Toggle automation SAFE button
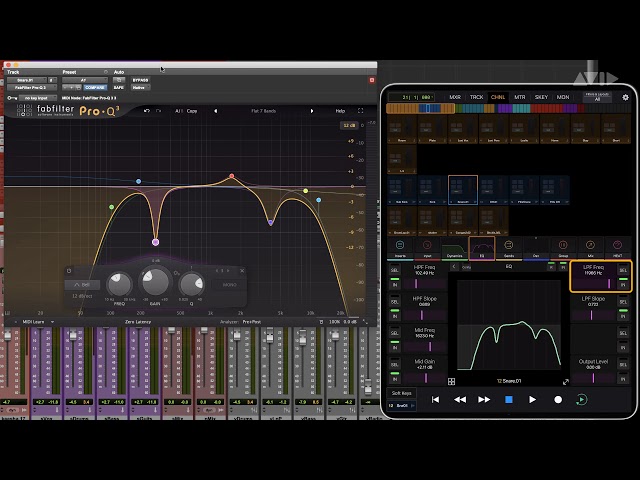This screenshot has width=640, height=480. [118, 87]
